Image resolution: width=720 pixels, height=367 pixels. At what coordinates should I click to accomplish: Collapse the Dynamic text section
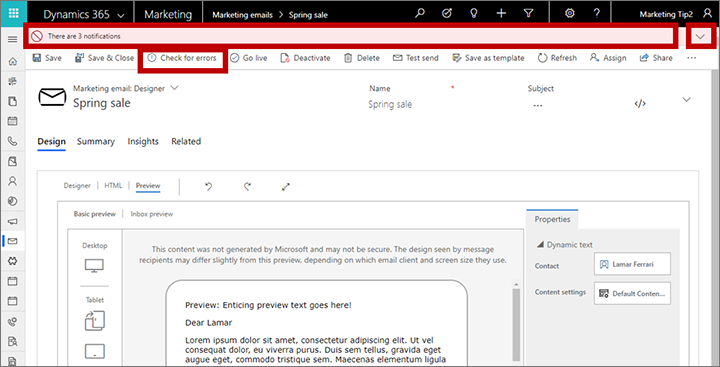pyautogui.click(x=540, y=245)
